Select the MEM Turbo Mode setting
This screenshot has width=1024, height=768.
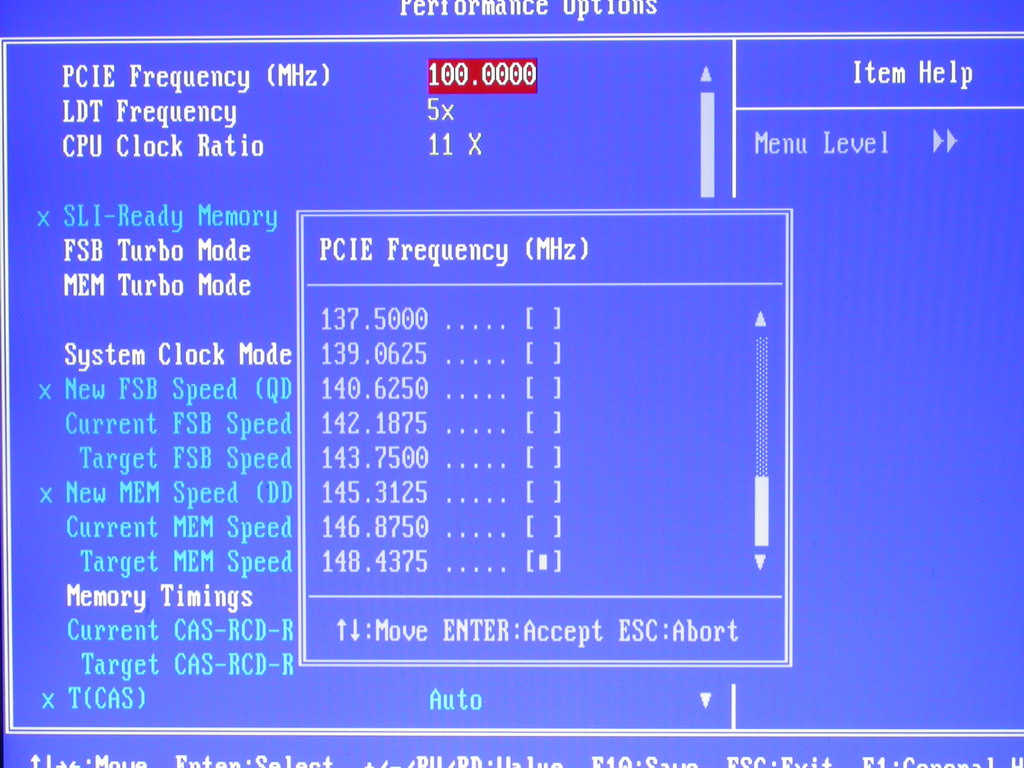[x=157, y=285]
